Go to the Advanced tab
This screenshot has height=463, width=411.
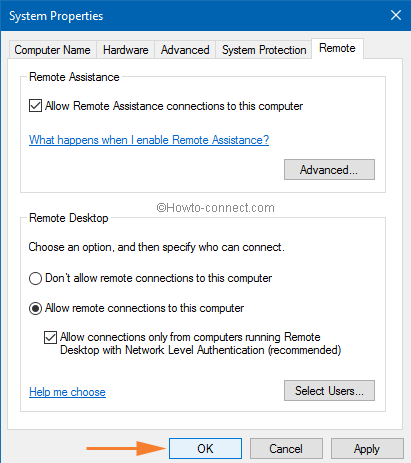185,50
